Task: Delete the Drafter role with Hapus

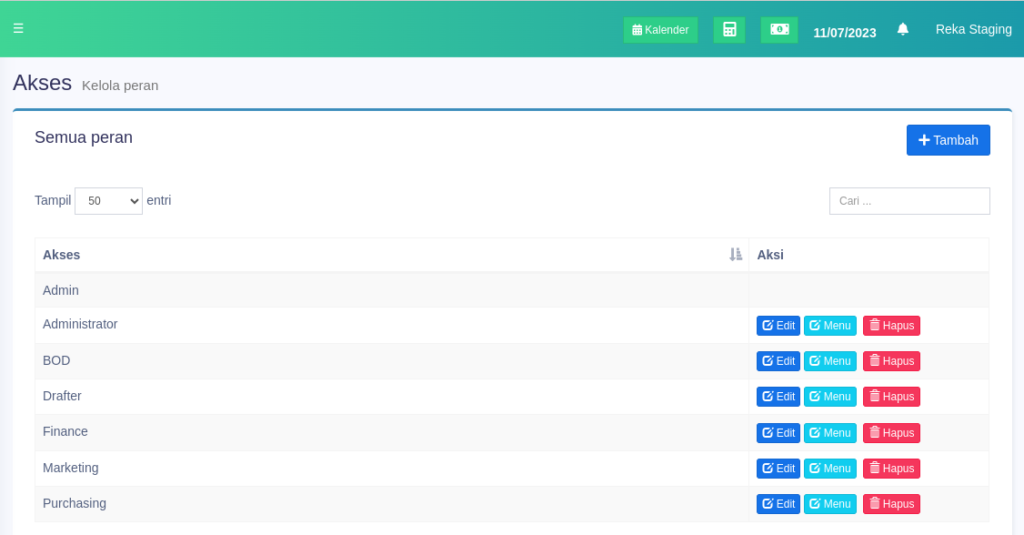Action: click(891, 397)
